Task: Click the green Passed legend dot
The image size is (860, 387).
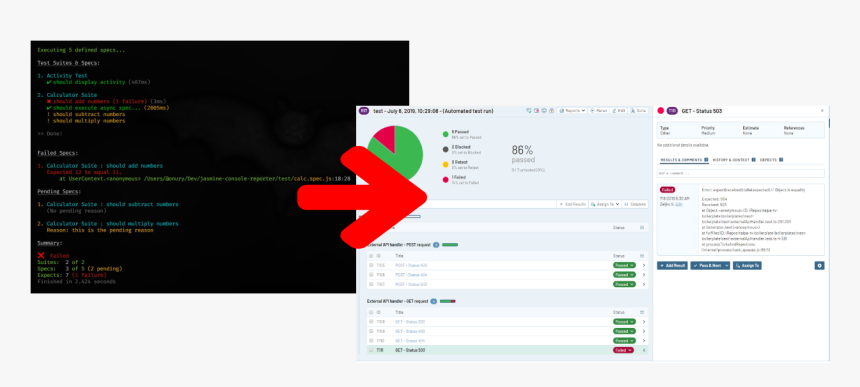Action: pos(446,134)
